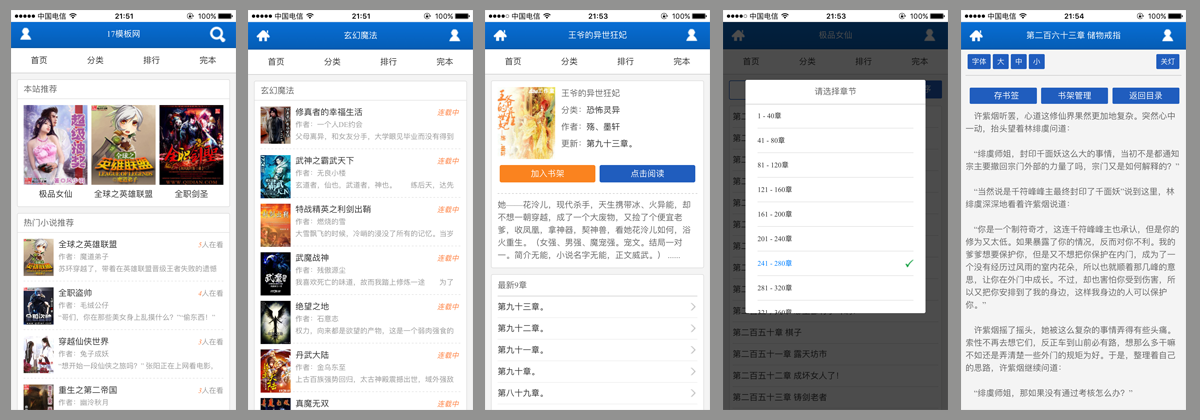Switch to 完本 tab on 王爷的异世狂妃 screen
1200x420 pixels.
(x=682, y=61)
